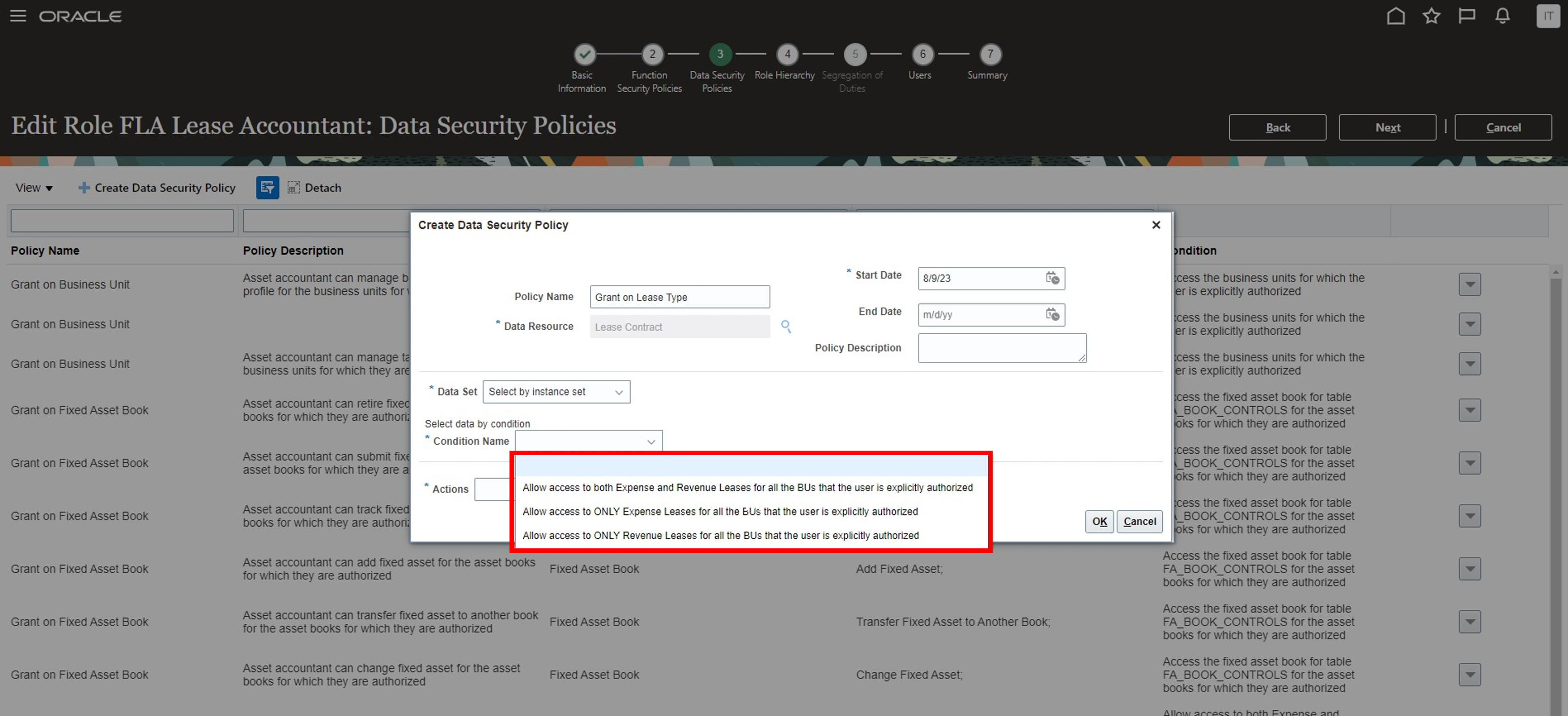
Task: Go to Role Hierarchy train step
Action: pos(787,55)
